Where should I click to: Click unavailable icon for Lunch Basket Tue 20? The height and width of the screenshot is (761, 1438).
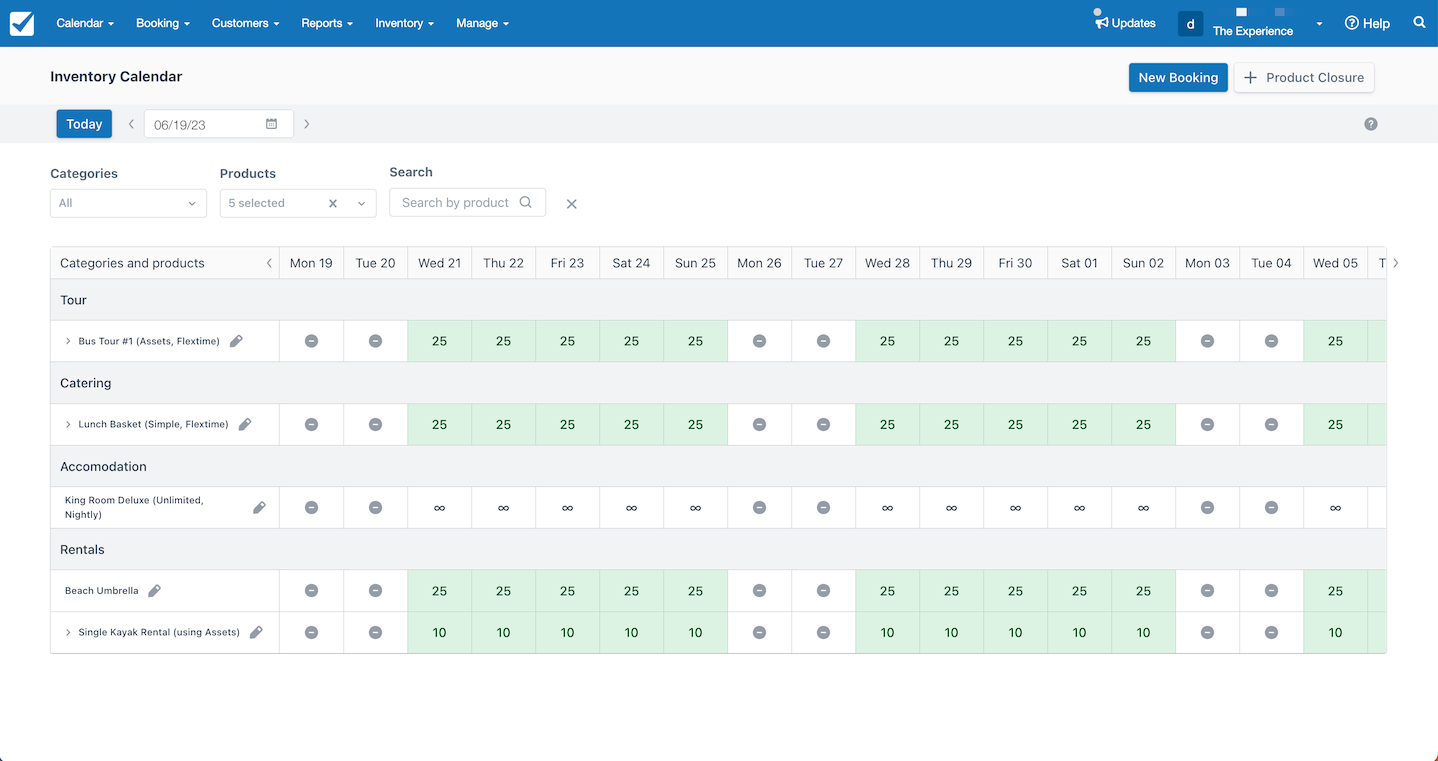point(375,424)
